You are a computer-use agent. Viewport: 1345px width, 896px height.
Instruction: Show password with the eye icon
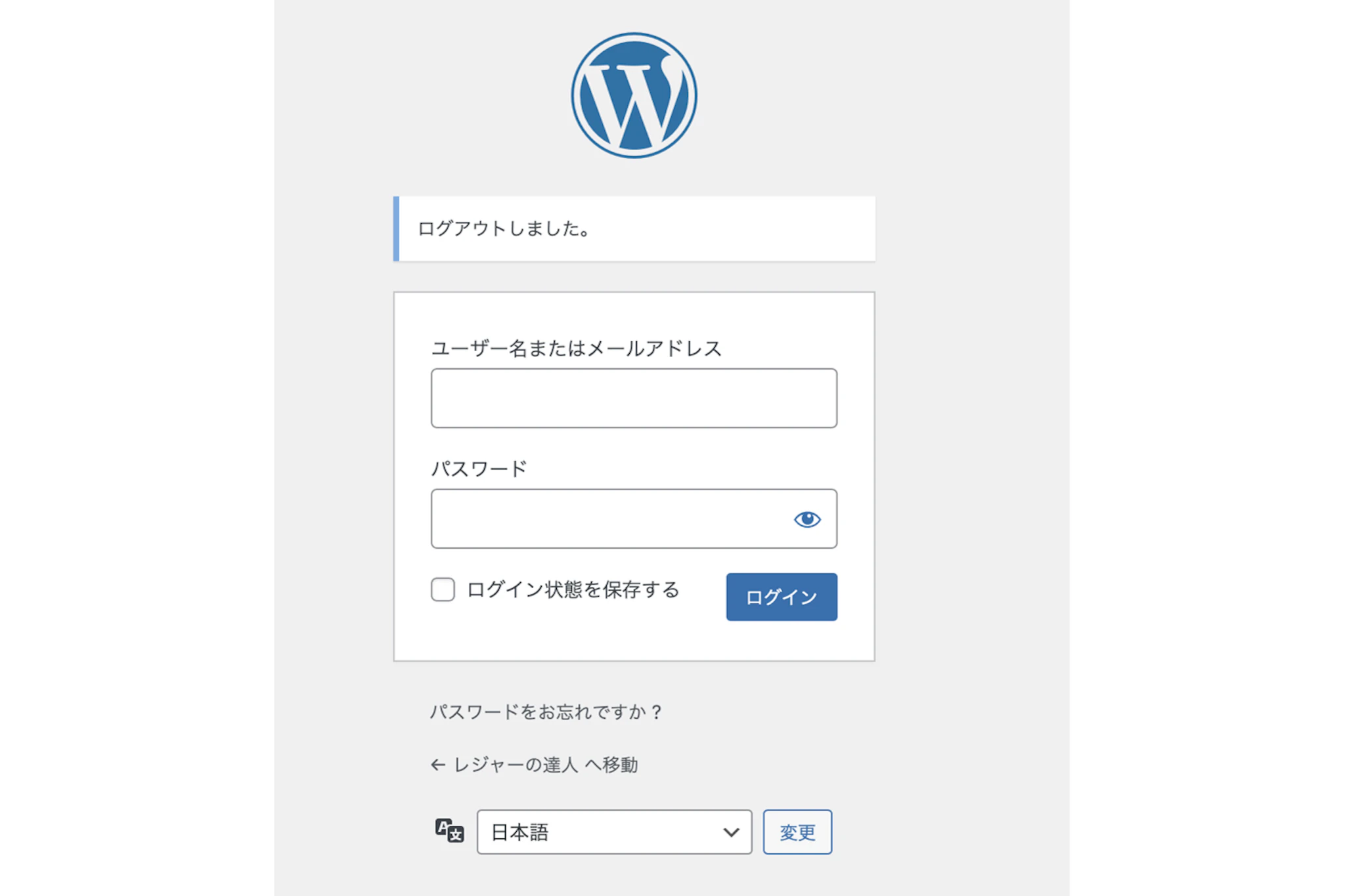807,519
